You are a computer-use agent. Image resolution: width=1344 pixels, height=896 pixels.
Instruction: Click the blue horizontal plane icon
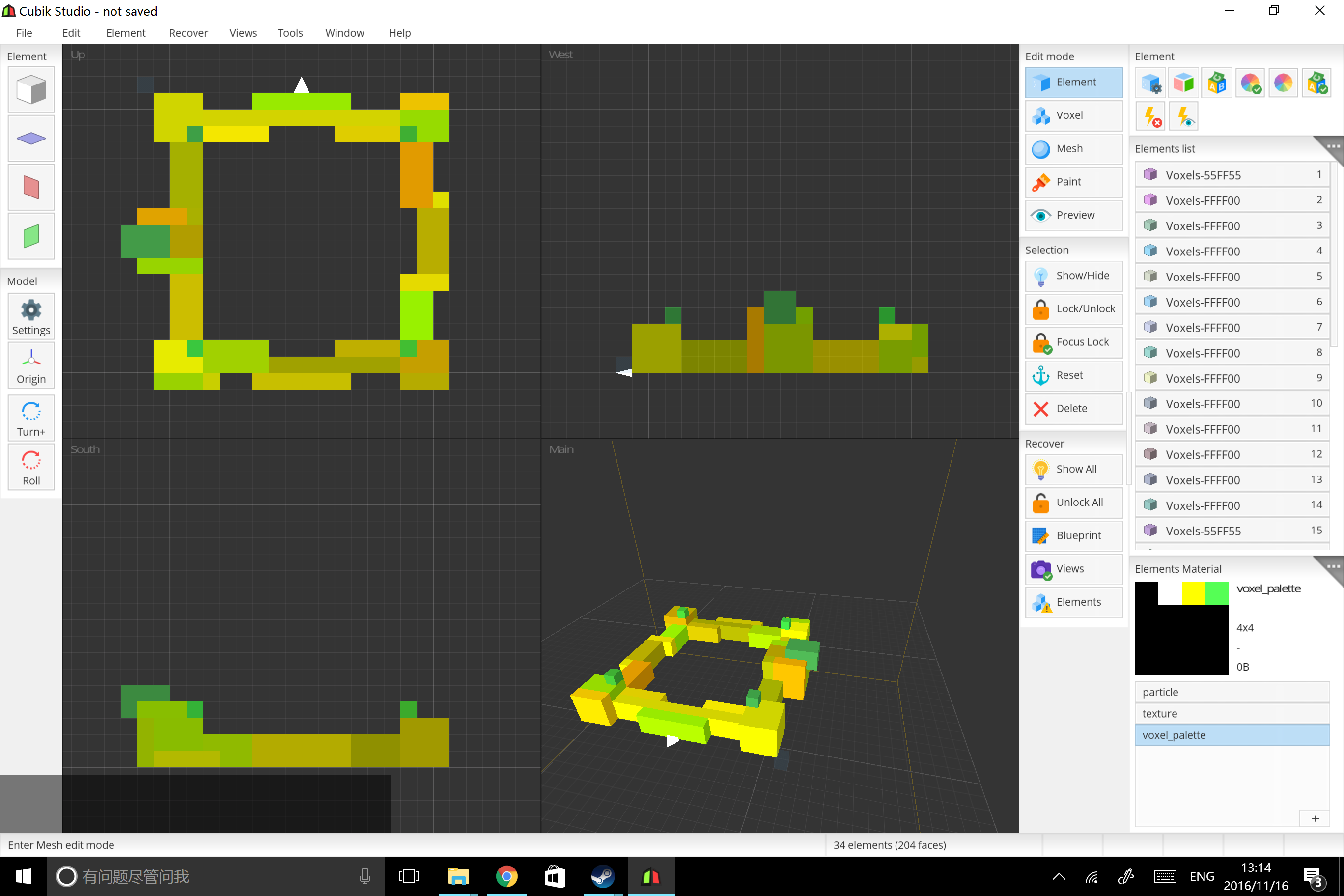31,139
